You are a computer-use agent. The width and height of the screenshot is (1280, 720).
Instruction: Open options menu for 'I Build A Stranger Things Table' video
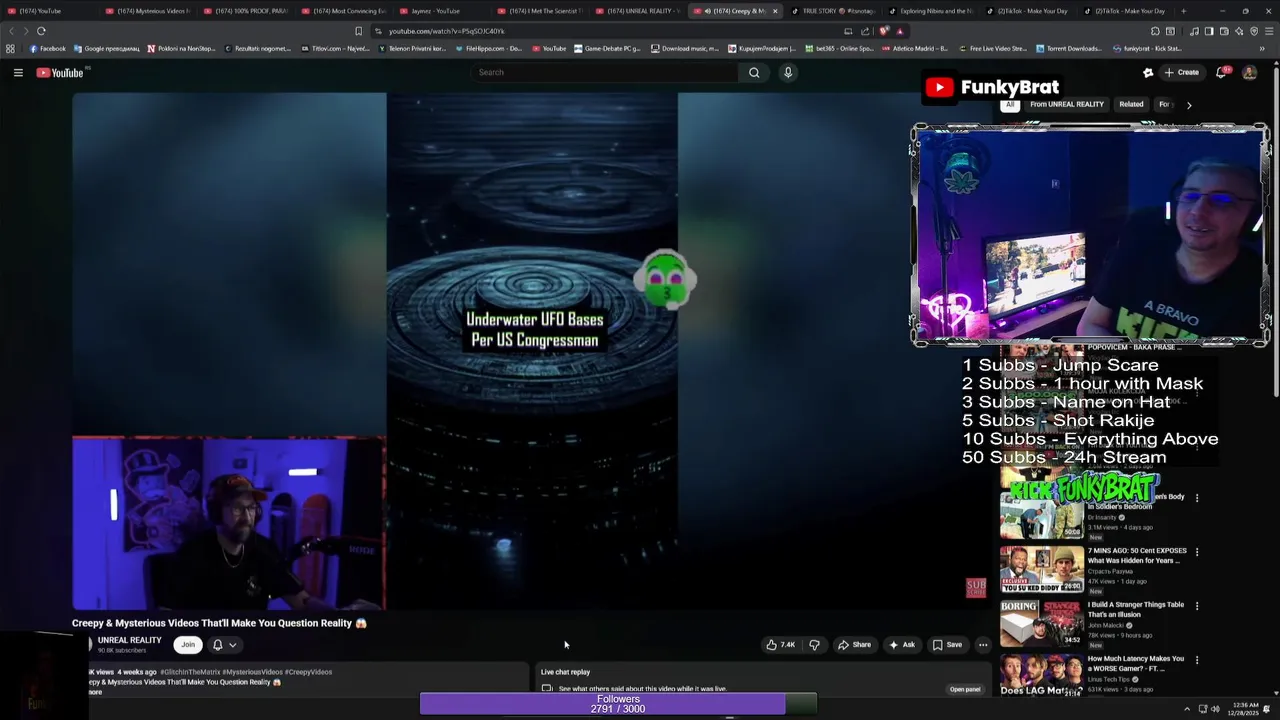1197,605
